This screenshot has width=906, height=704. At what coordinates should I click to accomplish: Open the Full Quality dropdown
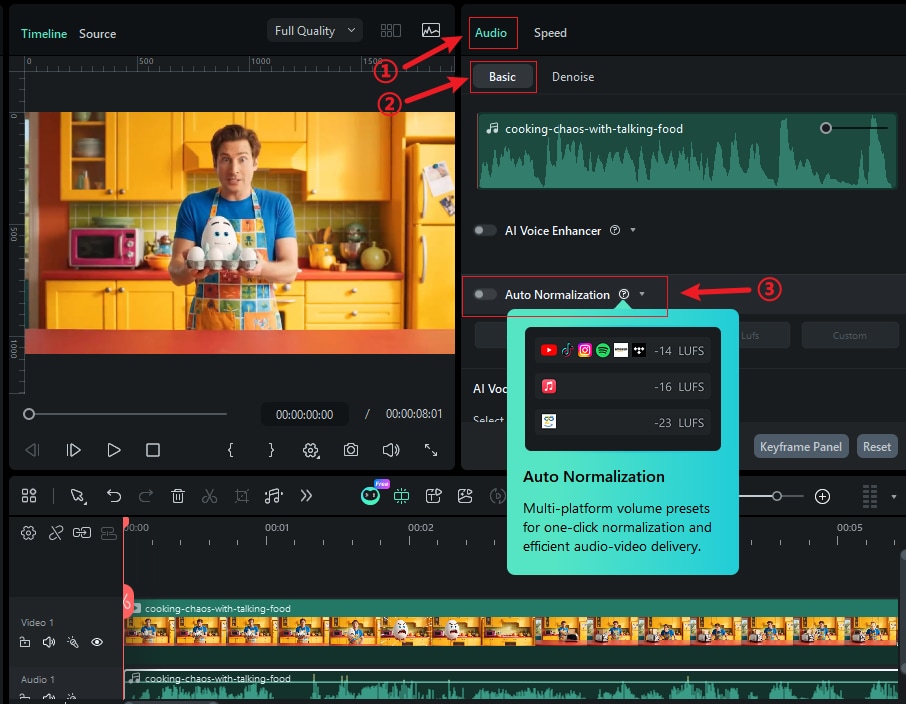tap(315, 31)
